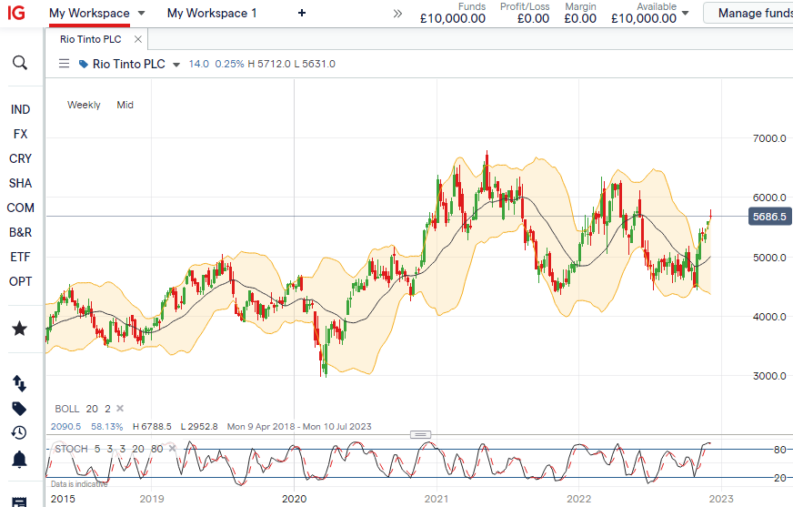Click the STOCH 5 3 3 indicator label

(109, 449)
